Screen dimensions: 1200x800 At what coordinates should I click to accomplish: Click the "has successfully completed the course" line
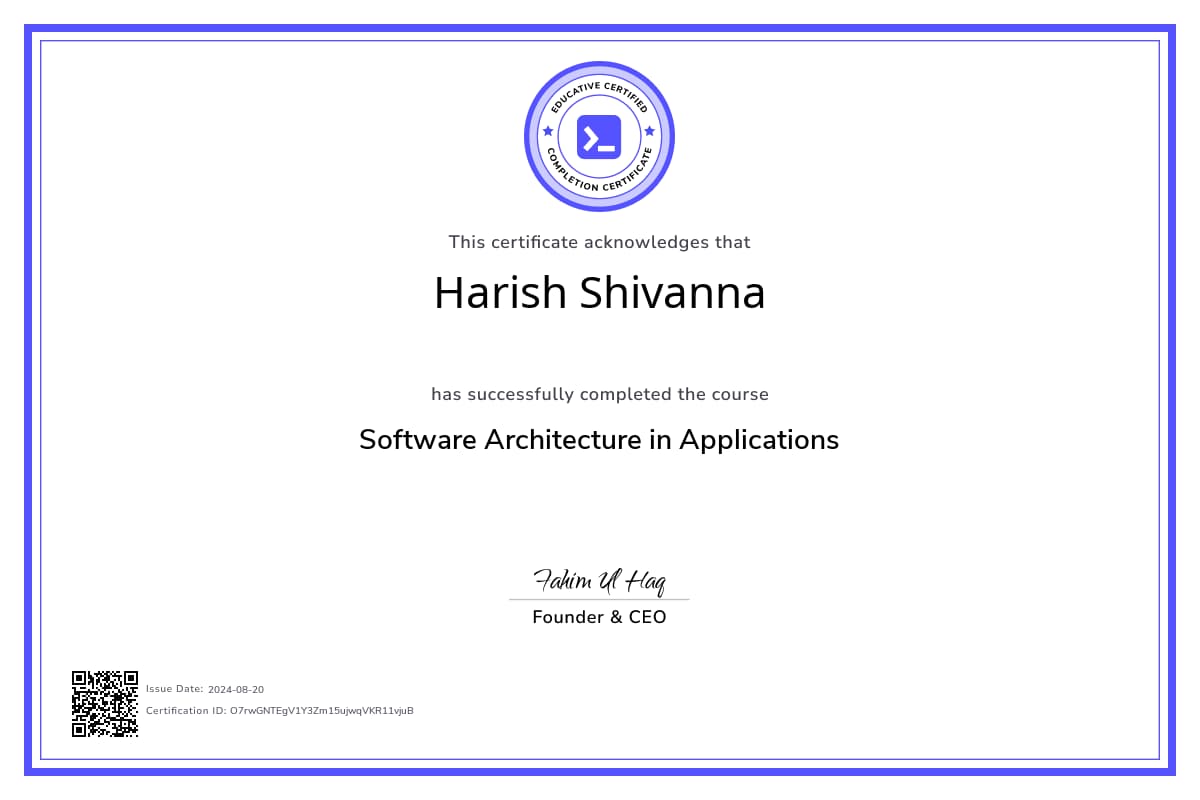[599, 394]
